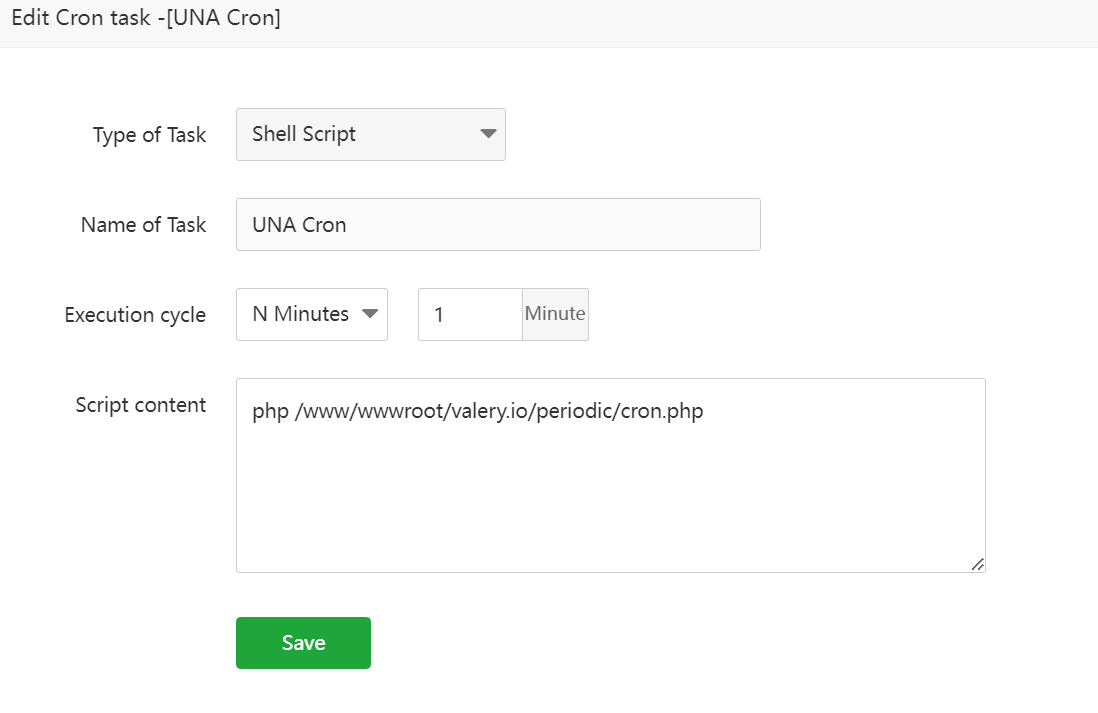This screenshot has height=713, width=1098.
Task: Click the Type of Task dropdown arrow
Action: click(488, 134)
